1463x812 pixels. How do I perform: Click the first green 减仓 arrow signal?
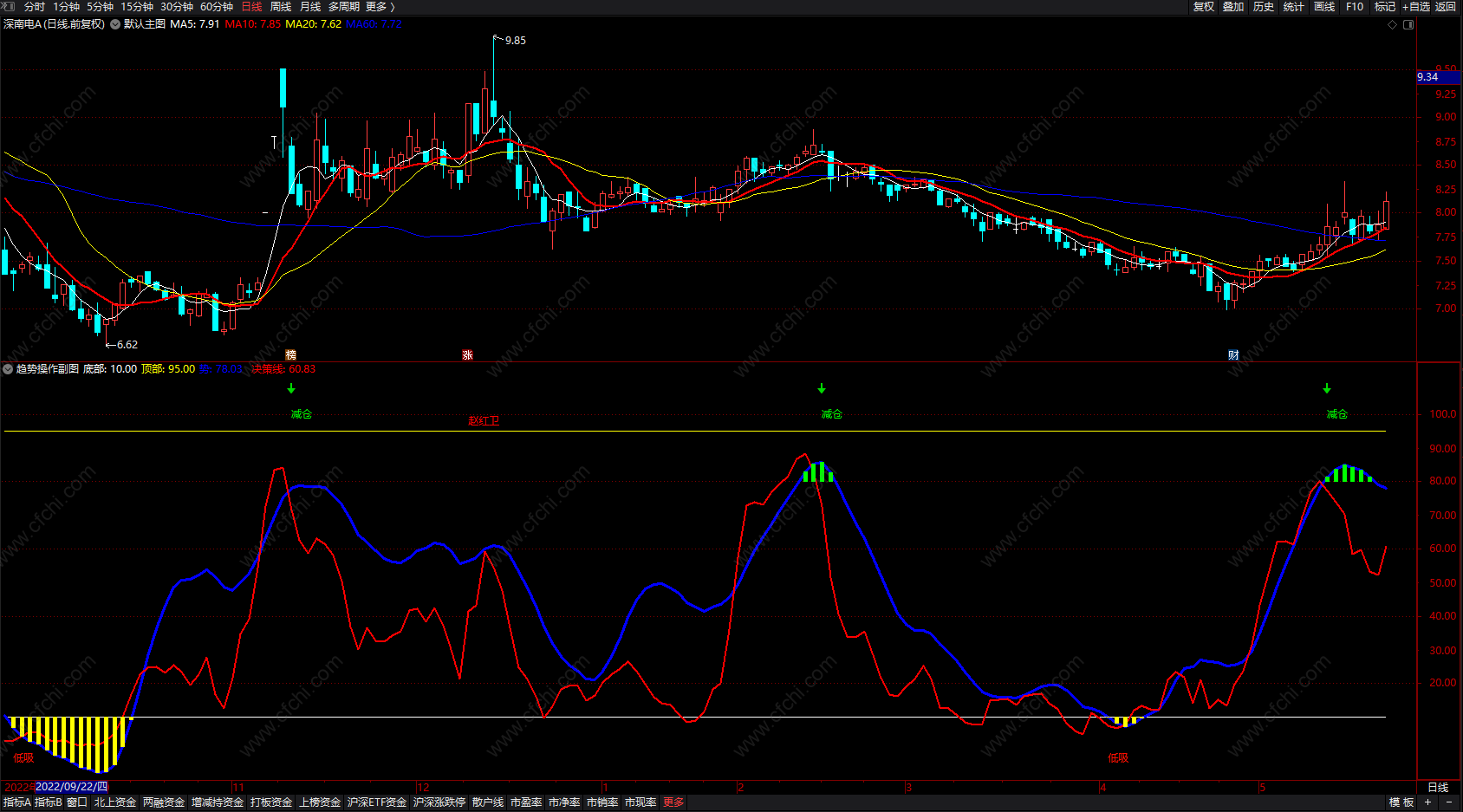point(291,389)
